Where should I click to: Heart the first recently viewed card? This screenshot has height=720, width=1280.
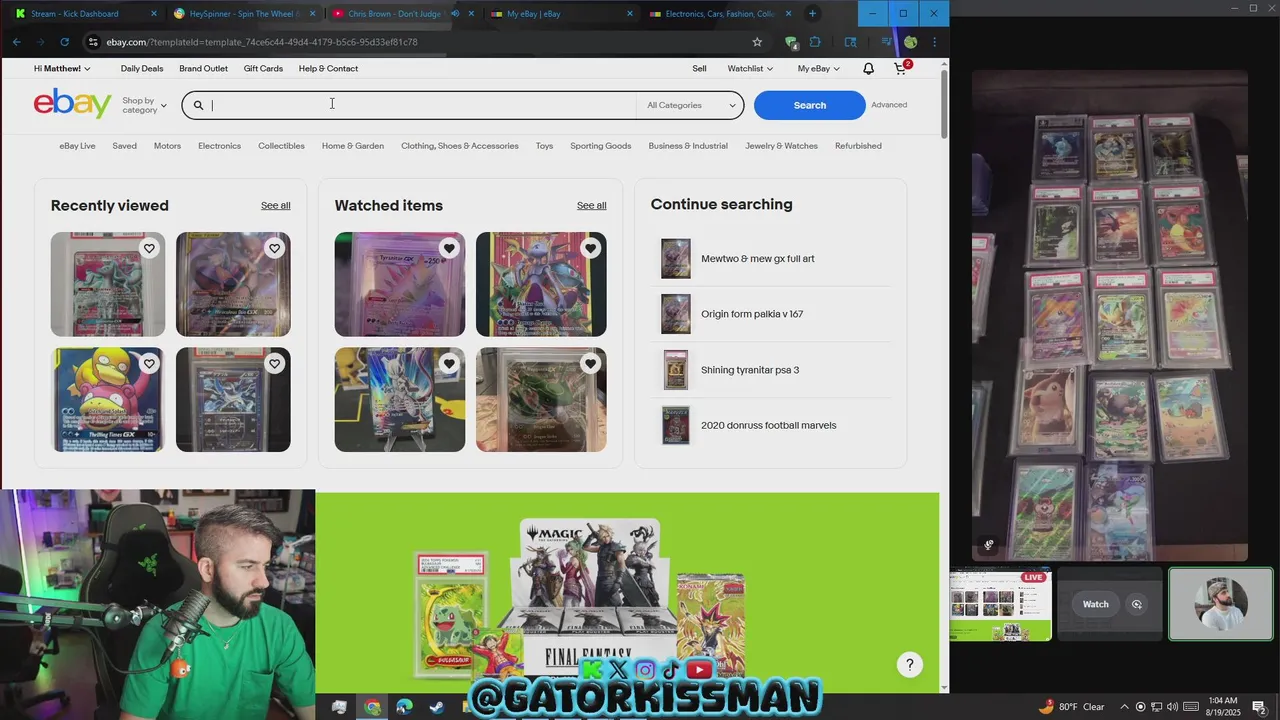click(x=149, y=248)
